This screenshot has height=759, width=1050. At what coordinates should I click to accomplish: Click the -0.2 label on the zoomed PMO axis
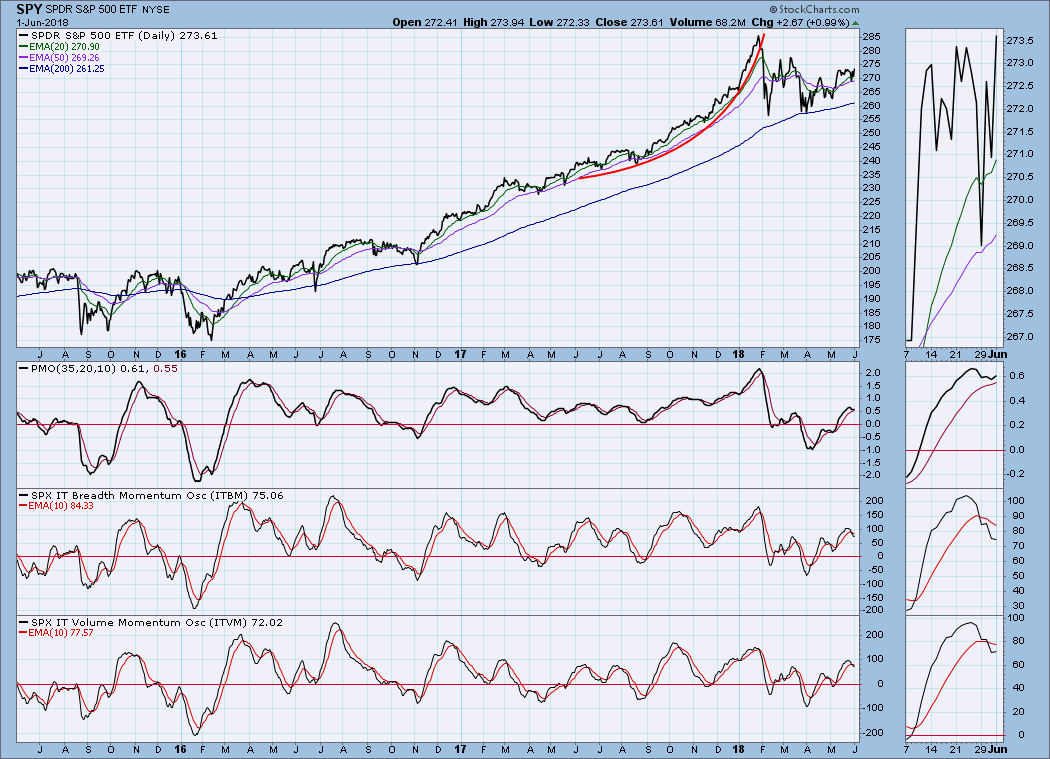coord(1015,474)
